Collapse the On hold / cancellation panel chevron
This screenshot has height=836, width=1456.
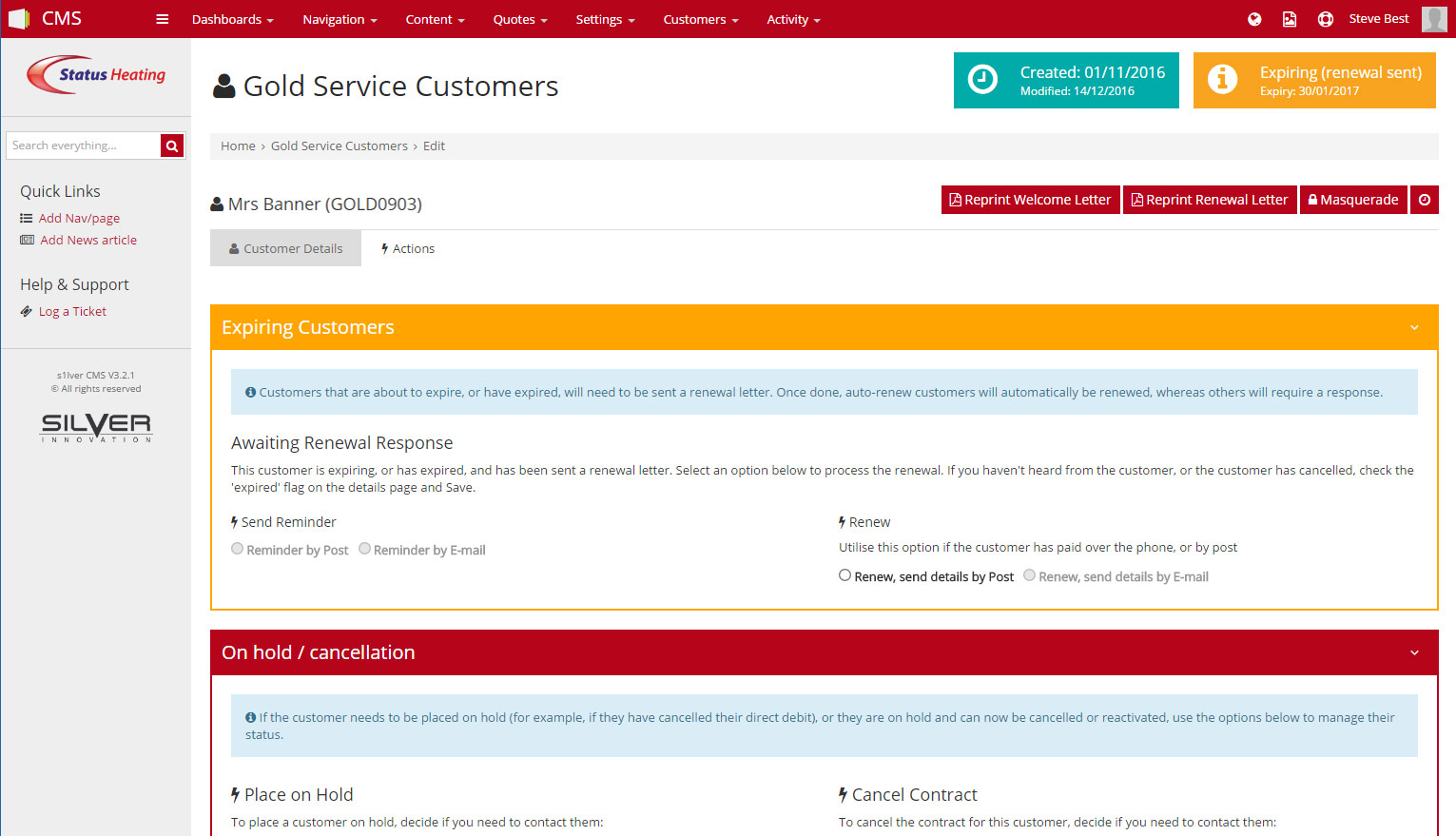[1414, 653]
